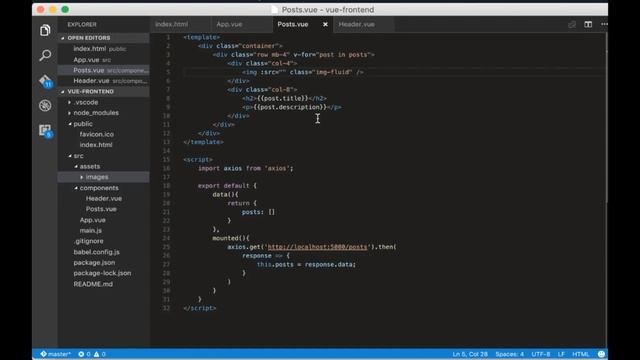The width and height of the screenshot is (640, 360).
Task: Open Posts.vue under components folder
Action: click(104, 209)
